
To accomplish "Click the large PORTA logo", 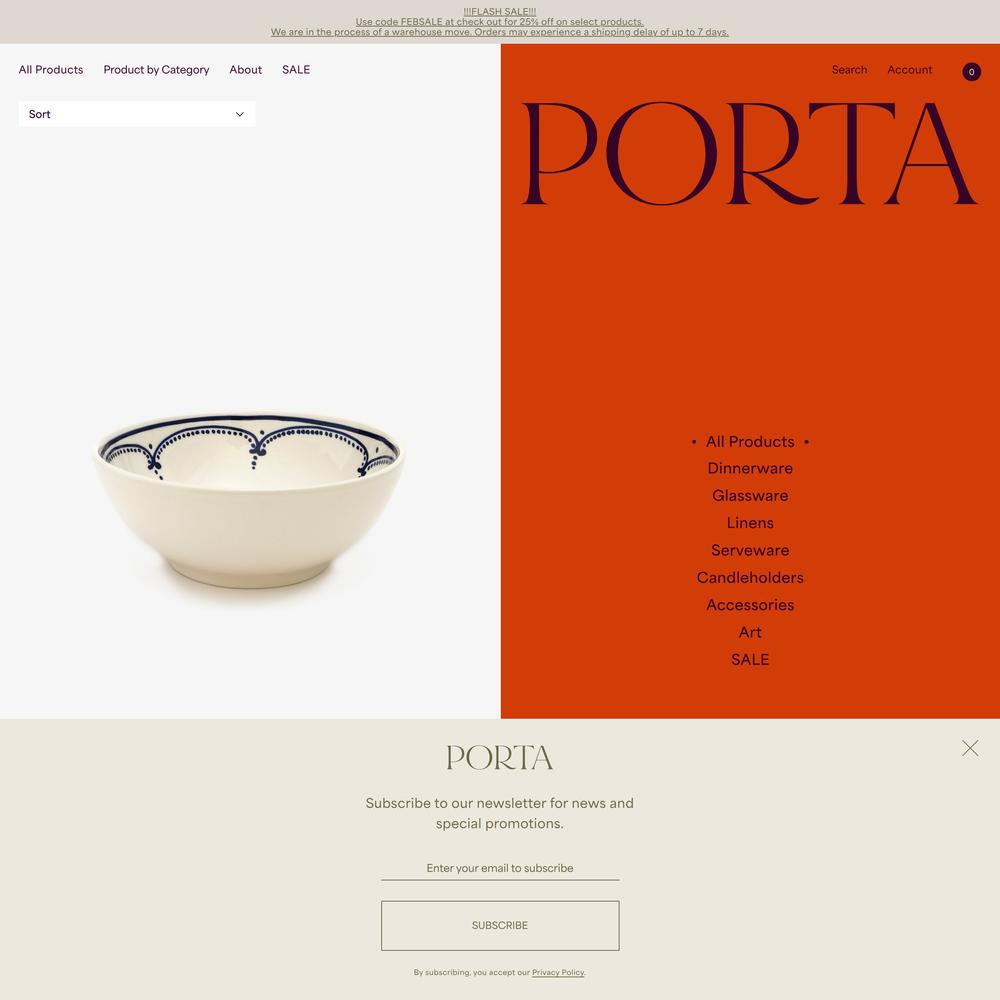I will (749, 154).
